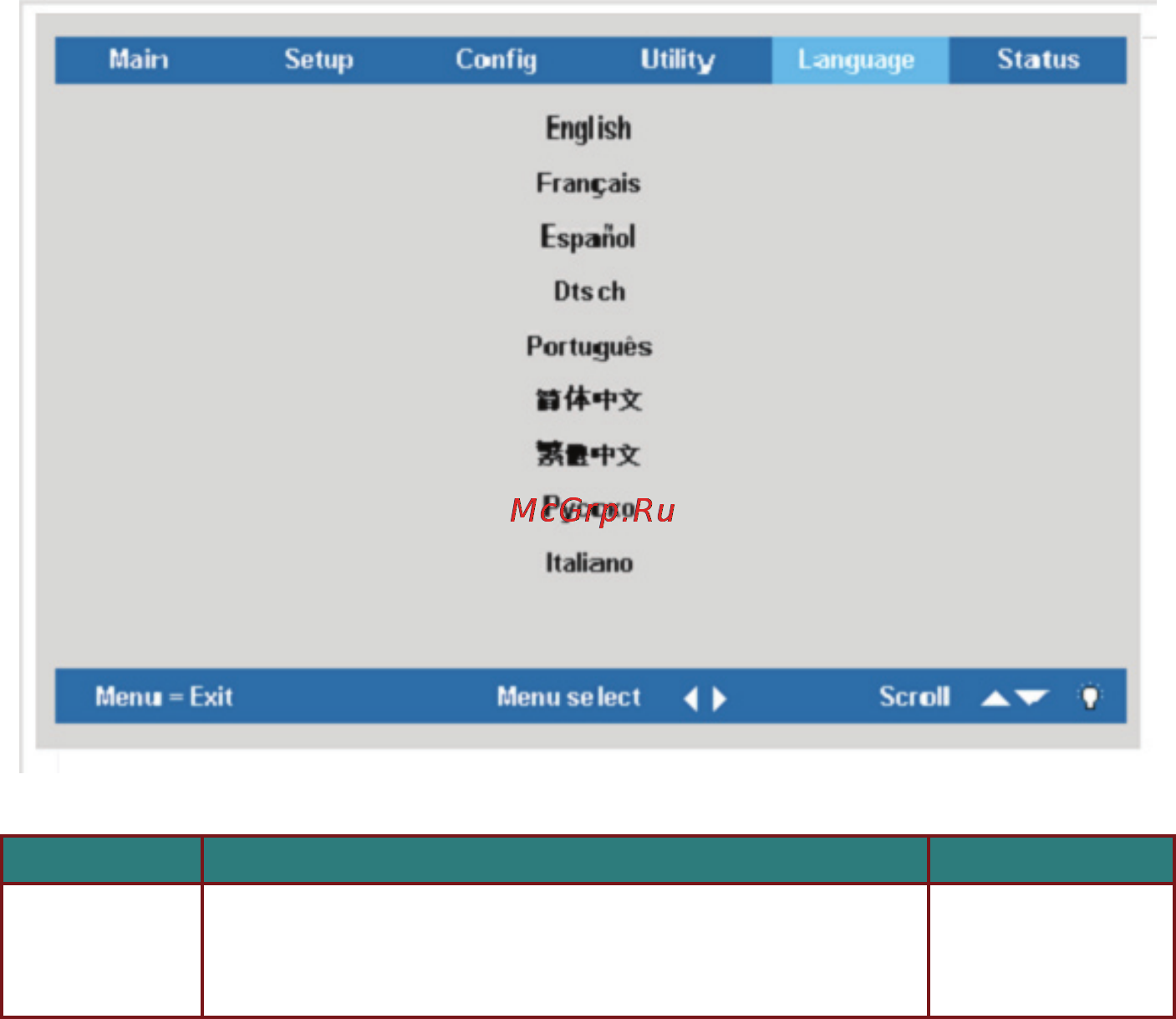Open the Config tab
1176x1019 pixels.
(x=496, y=60)
